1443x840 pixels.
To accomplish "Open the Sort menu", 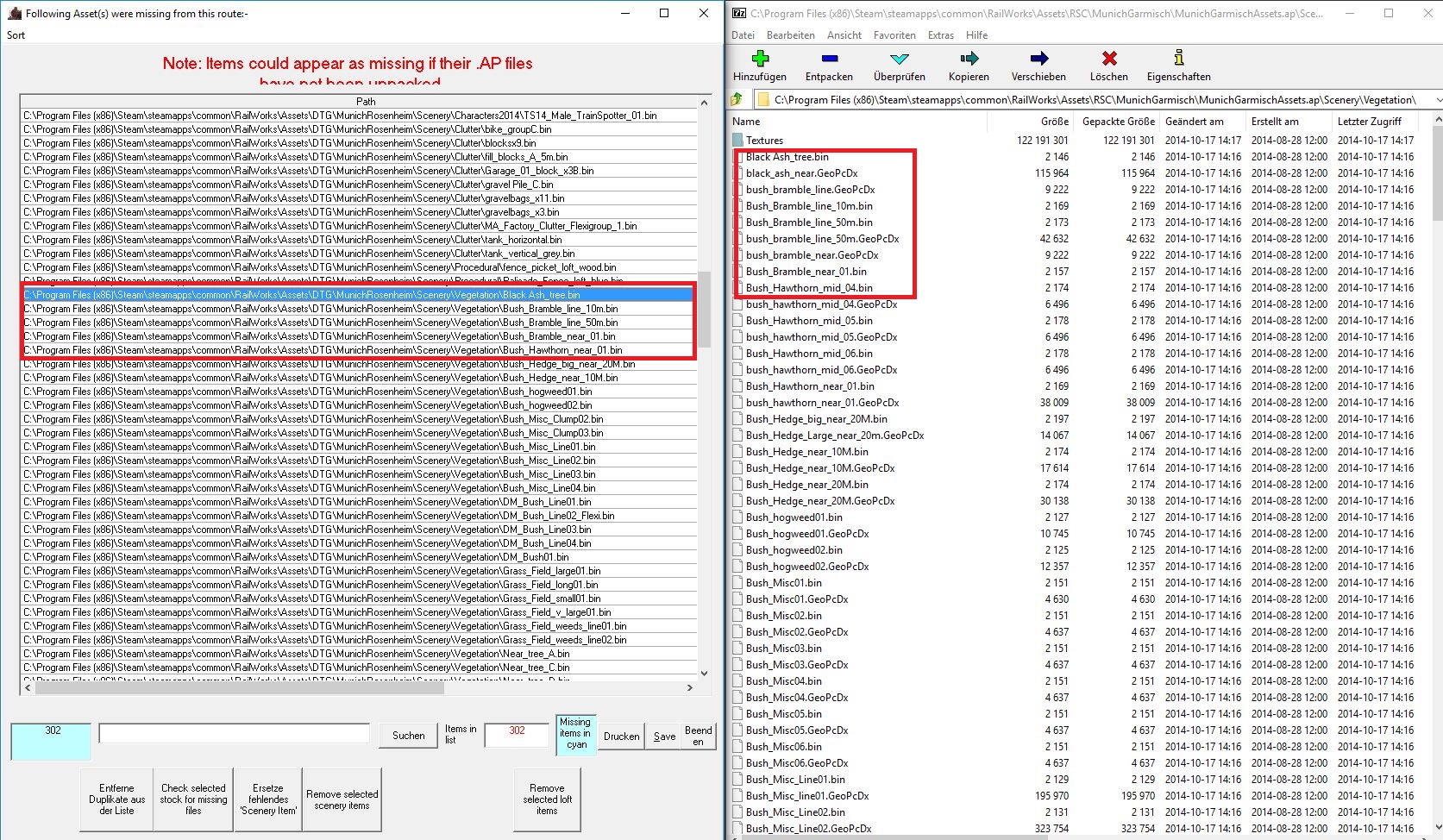I will 16,35.
